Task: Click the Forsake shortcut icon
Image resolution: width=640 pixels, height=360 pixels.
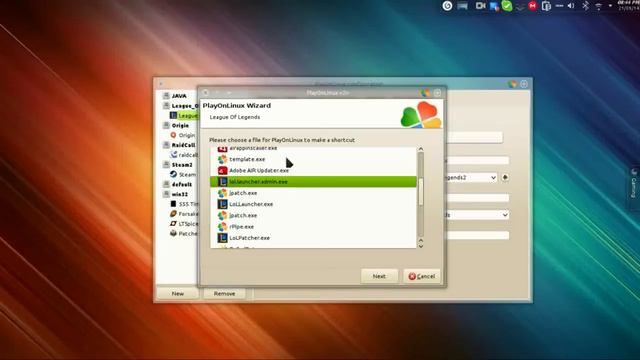Action: [173, 214]
